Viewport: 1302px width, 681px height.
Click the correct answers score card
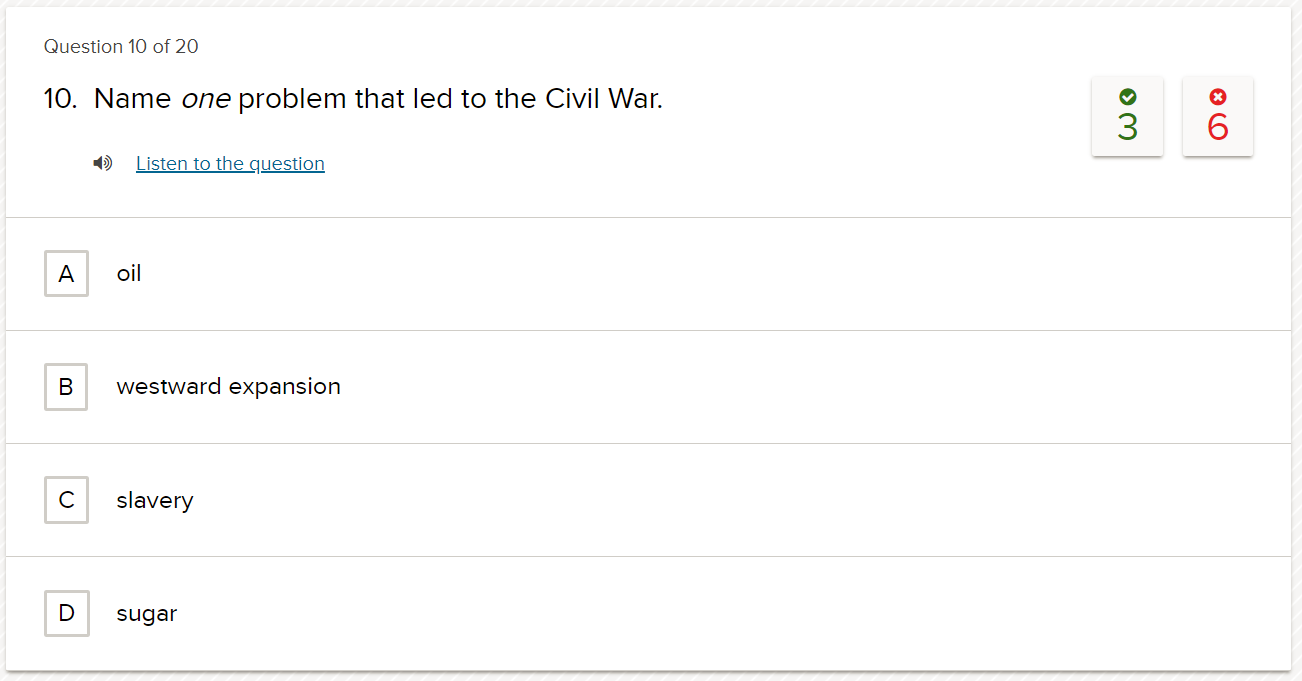click(1127, 116)
